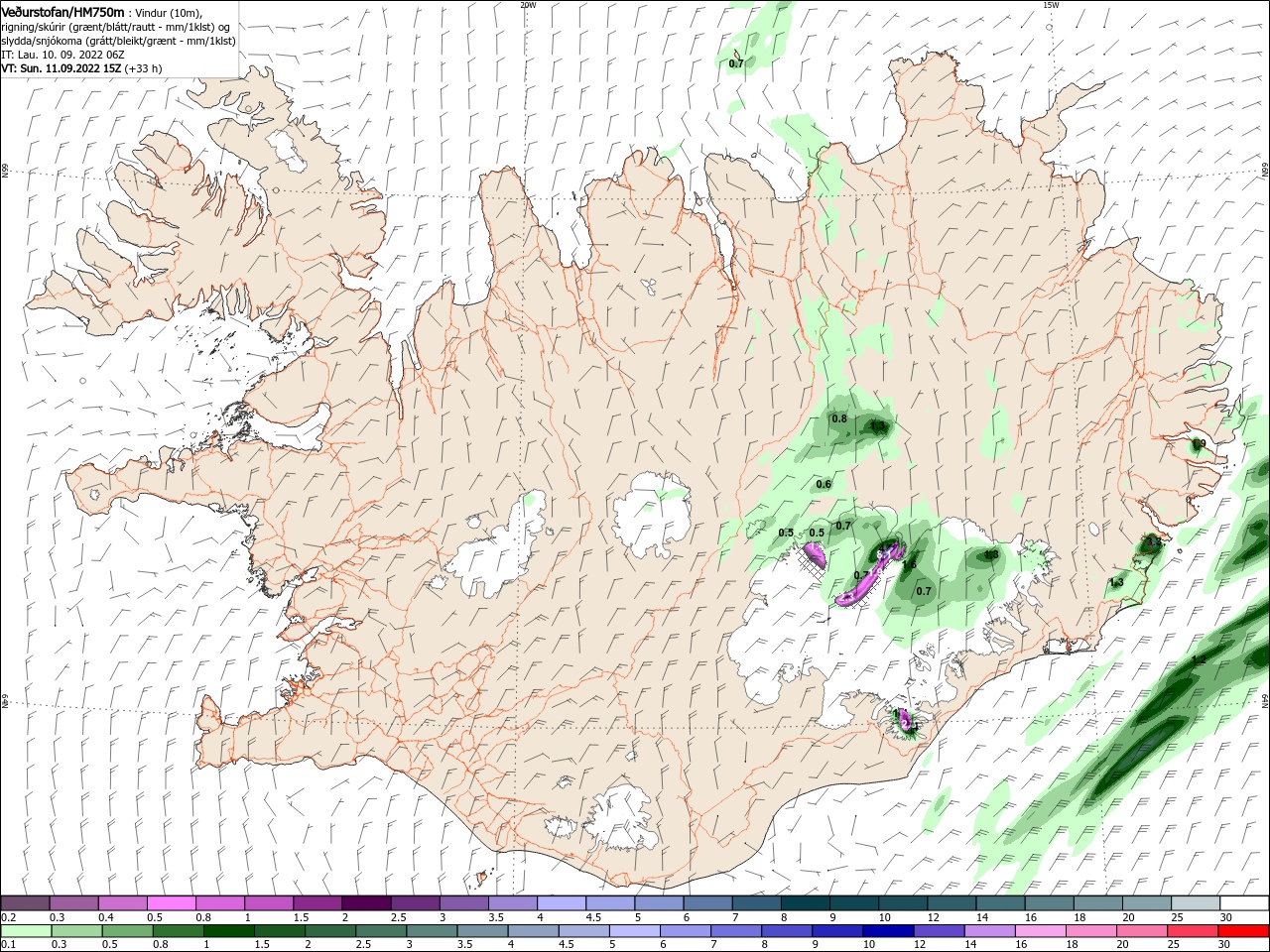Click the cross-hatched patch on the glacier's edge
The width and height of the screenshot is (1270, 952).
pyautogui.click(x=814, y=566)
